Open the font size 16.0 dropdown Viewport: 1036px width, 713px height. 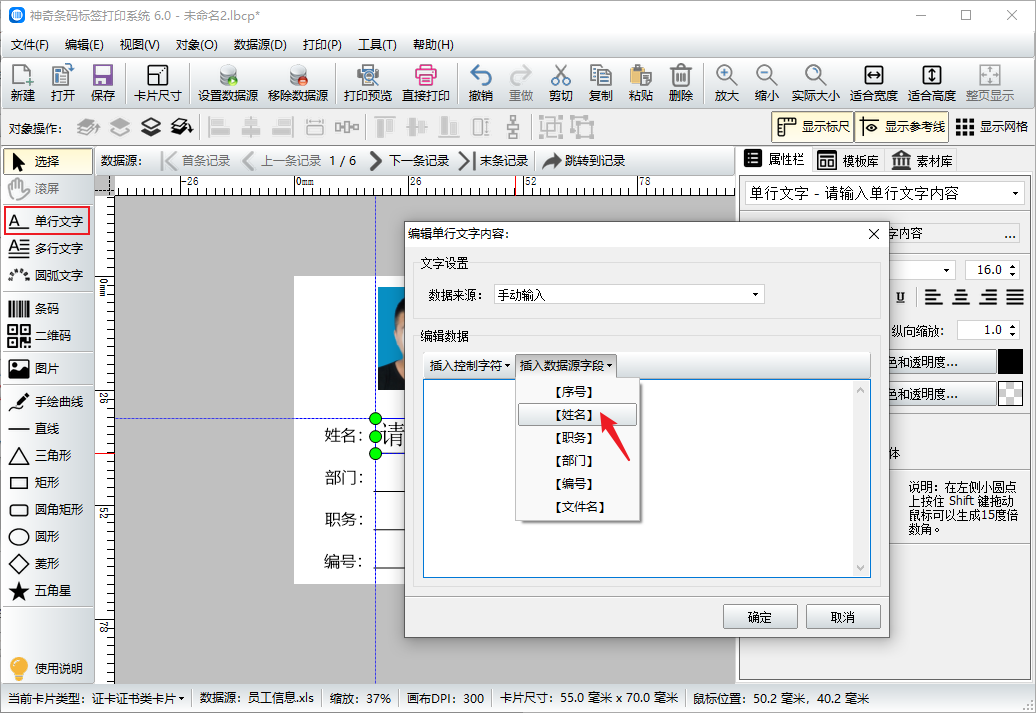(x=1014, y=270)
